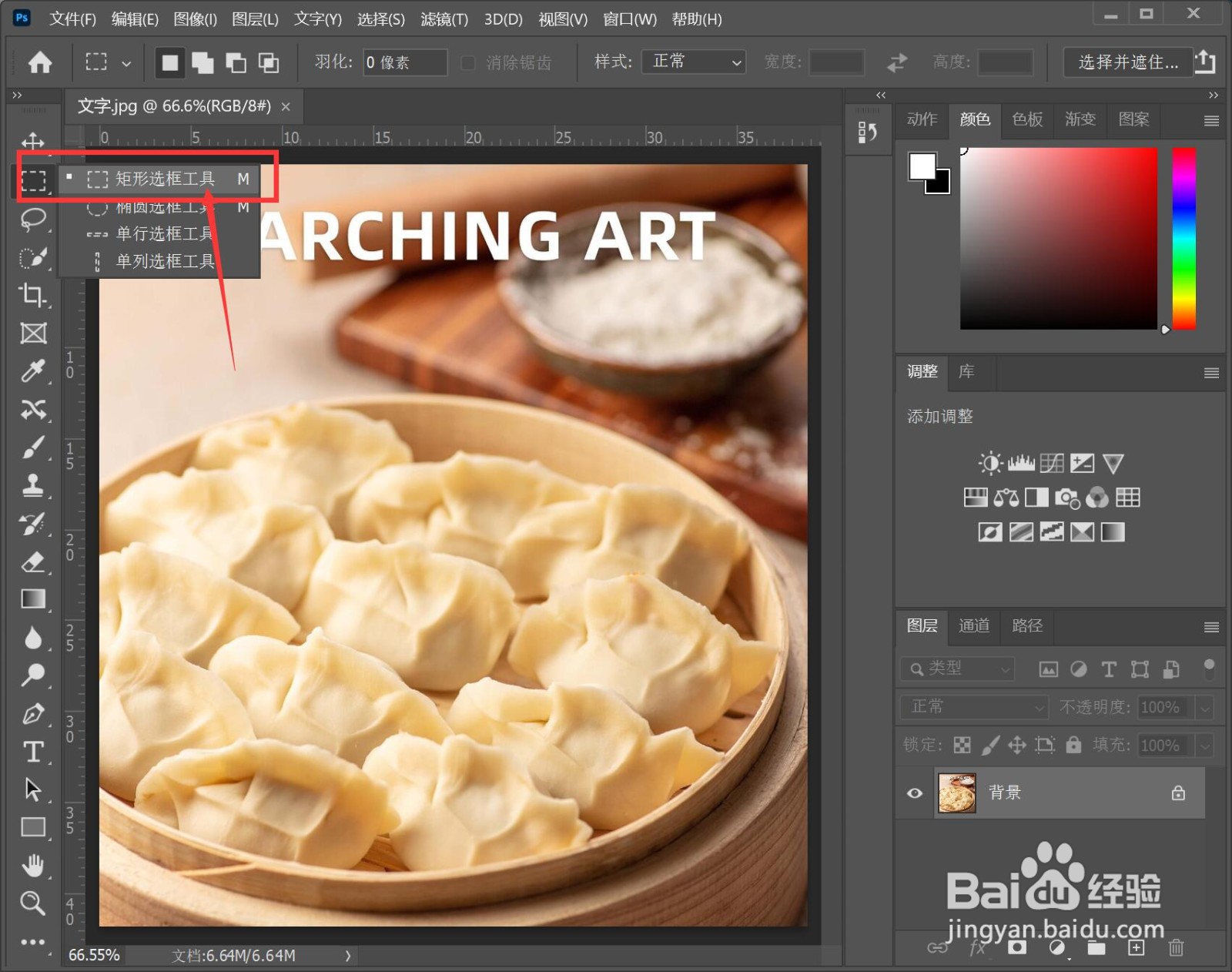Add a Photo Filter adjustment
The height and width of the screenshot is (972, 1232).
(x=1067, y=498)
